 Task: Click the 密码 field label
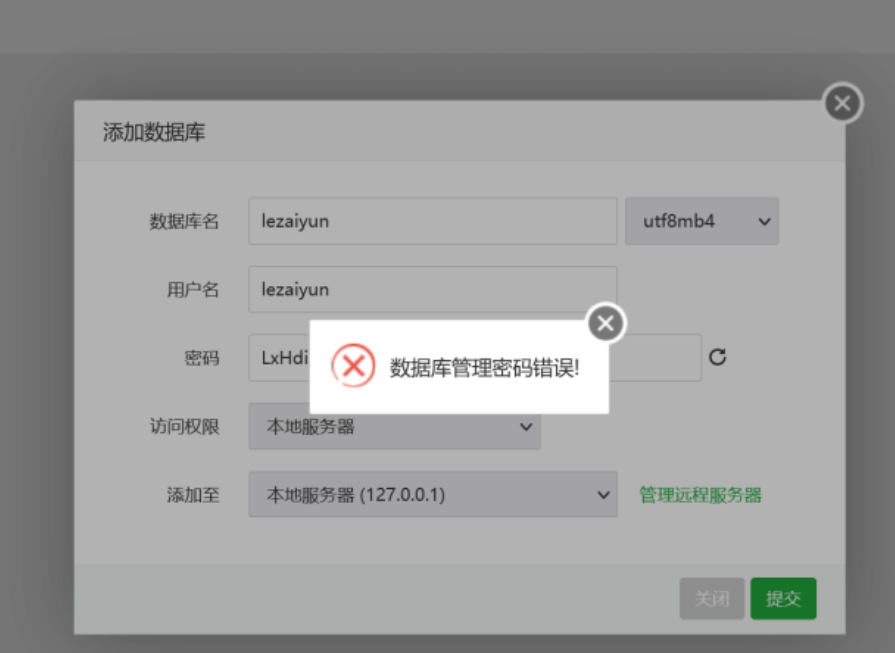(201, 358)
